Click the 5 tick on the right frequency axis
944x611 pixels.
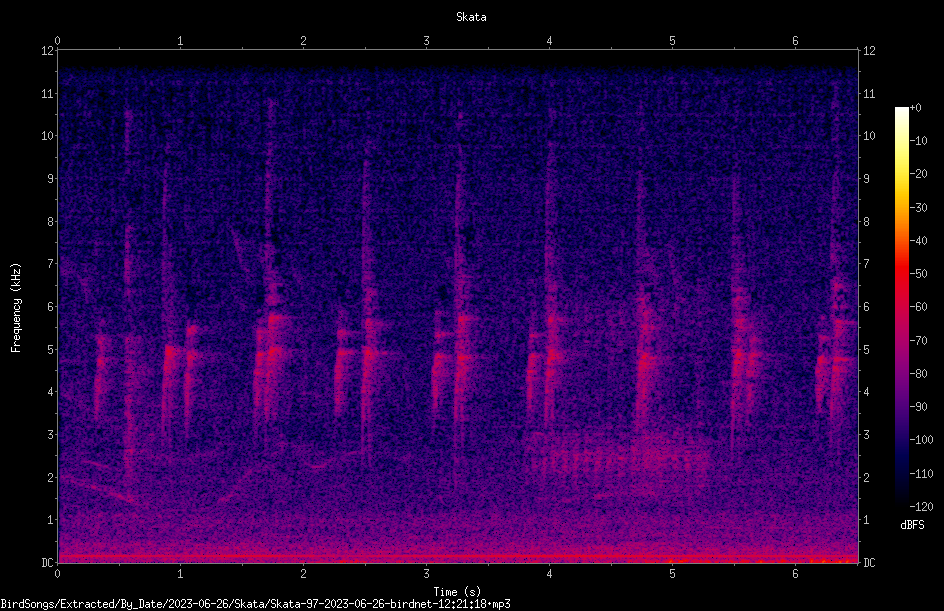coord(866,349)
